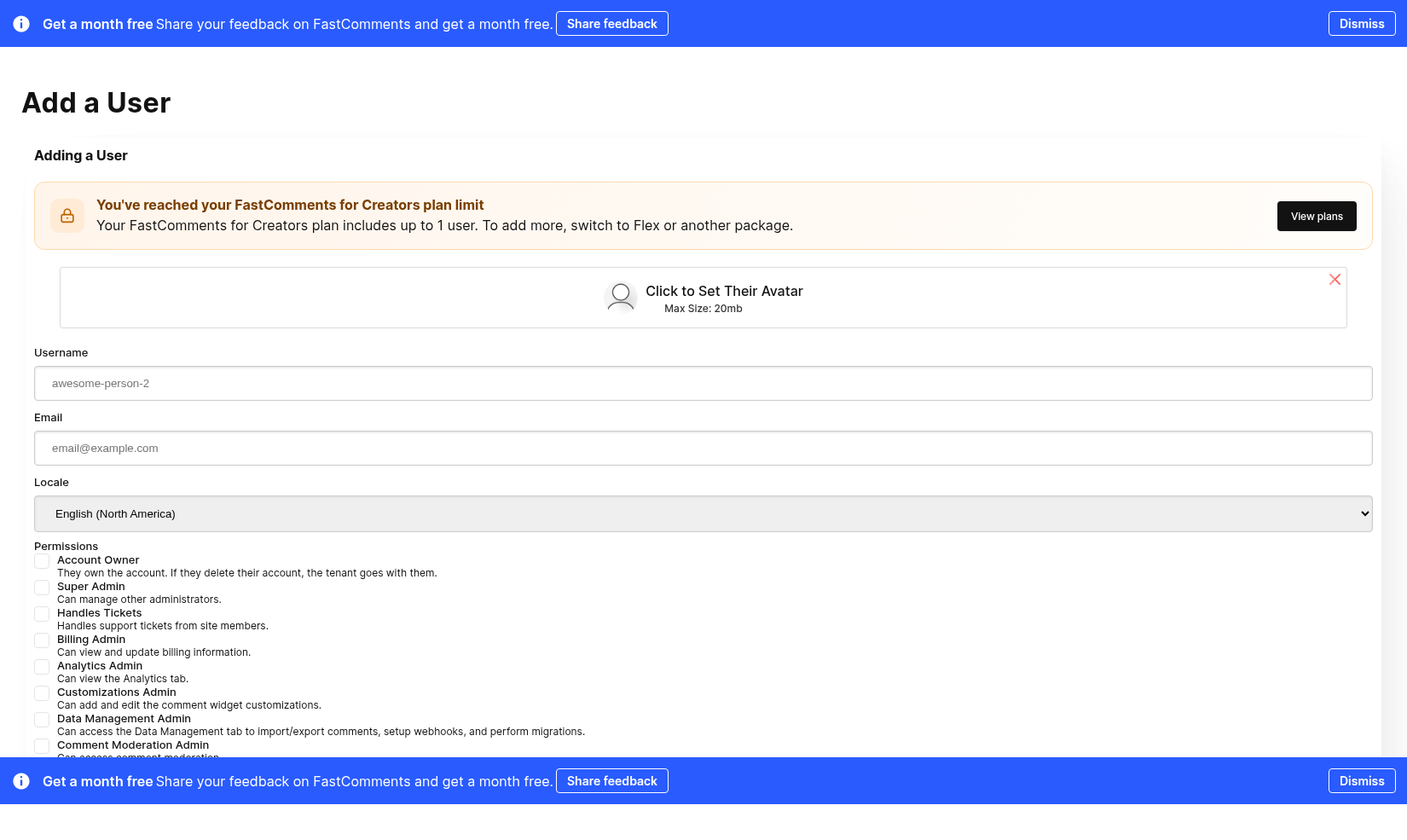Click the "Max Size: 20mb" text
1407x840 pixels.
point(703,309)
